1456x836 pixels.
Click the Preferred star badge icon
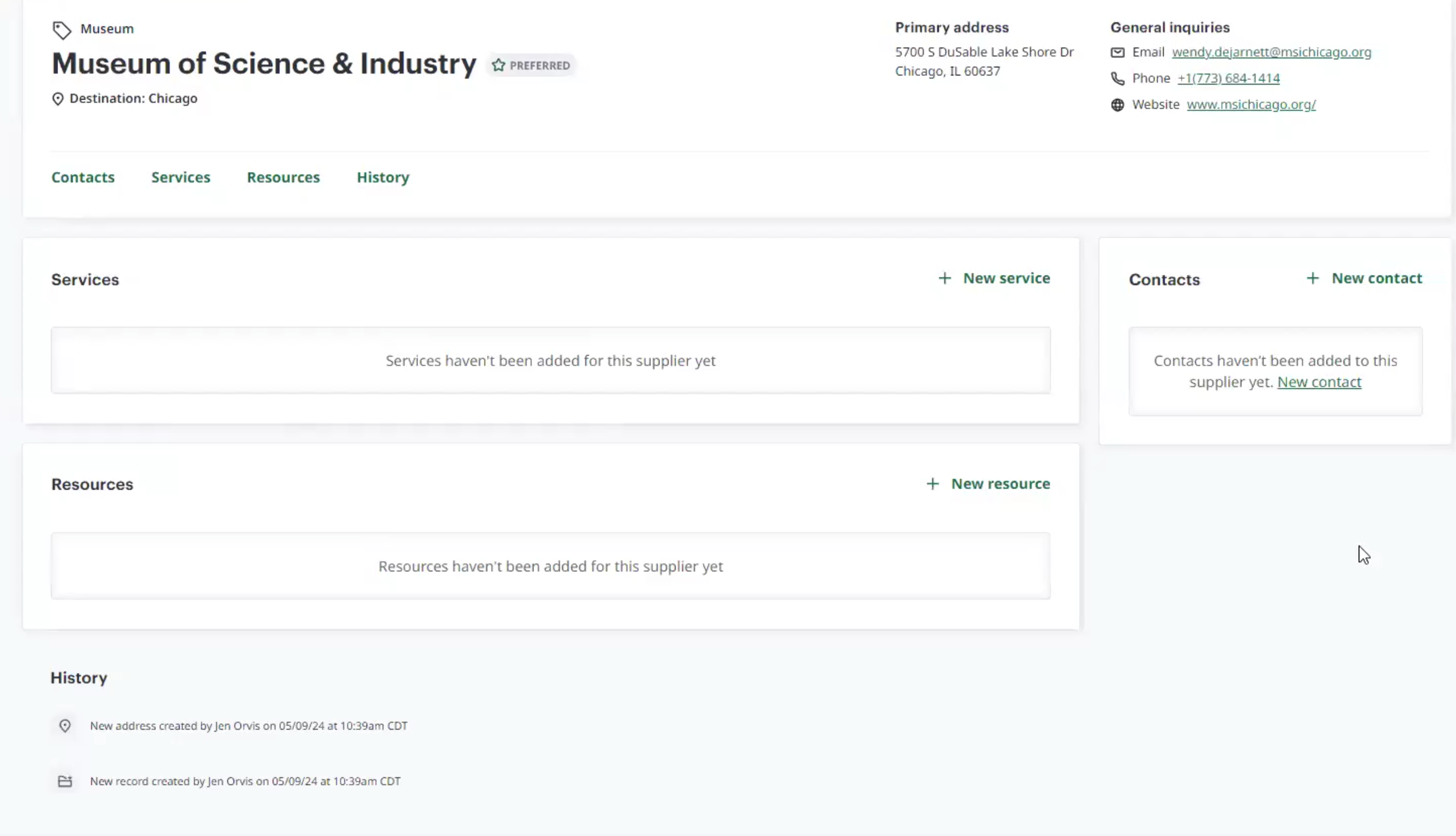click(x=498, y=66)
